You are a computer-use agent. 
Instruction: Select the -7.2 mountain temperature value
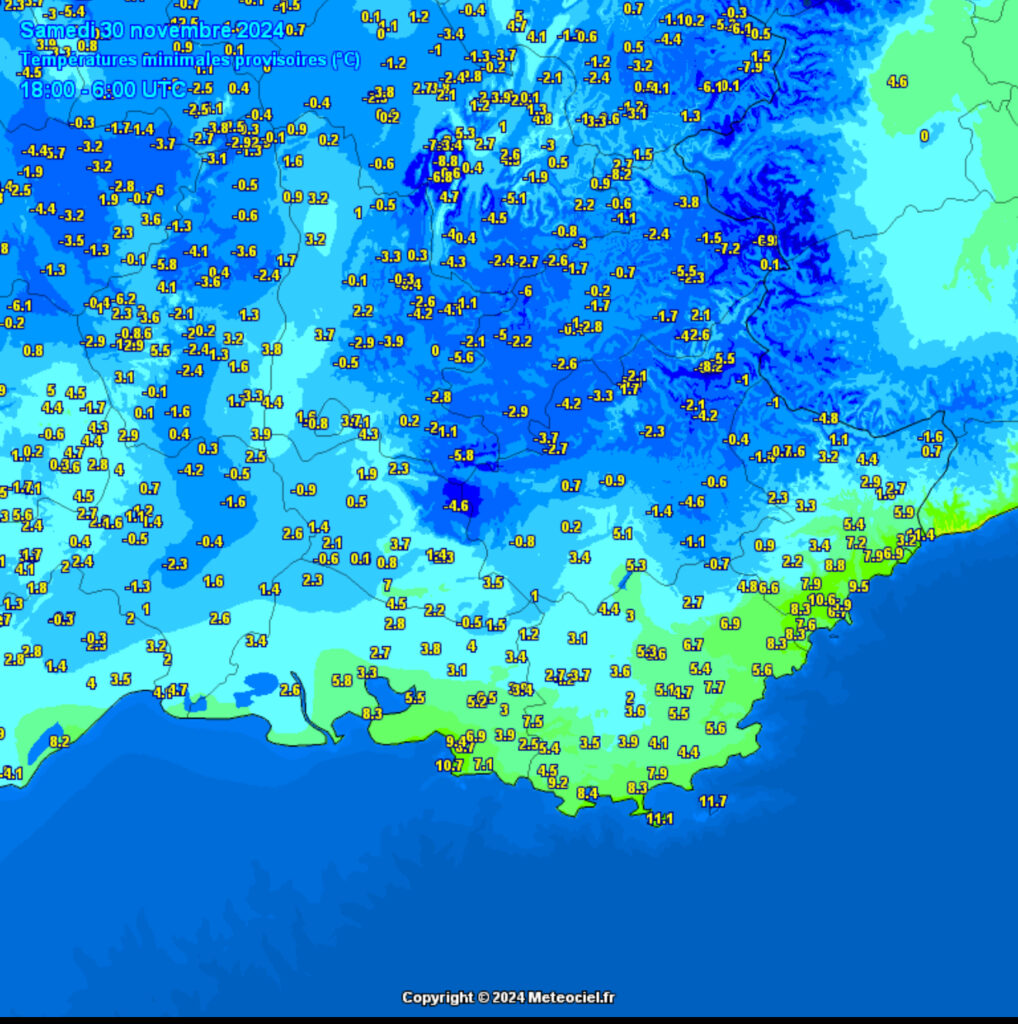729,248
